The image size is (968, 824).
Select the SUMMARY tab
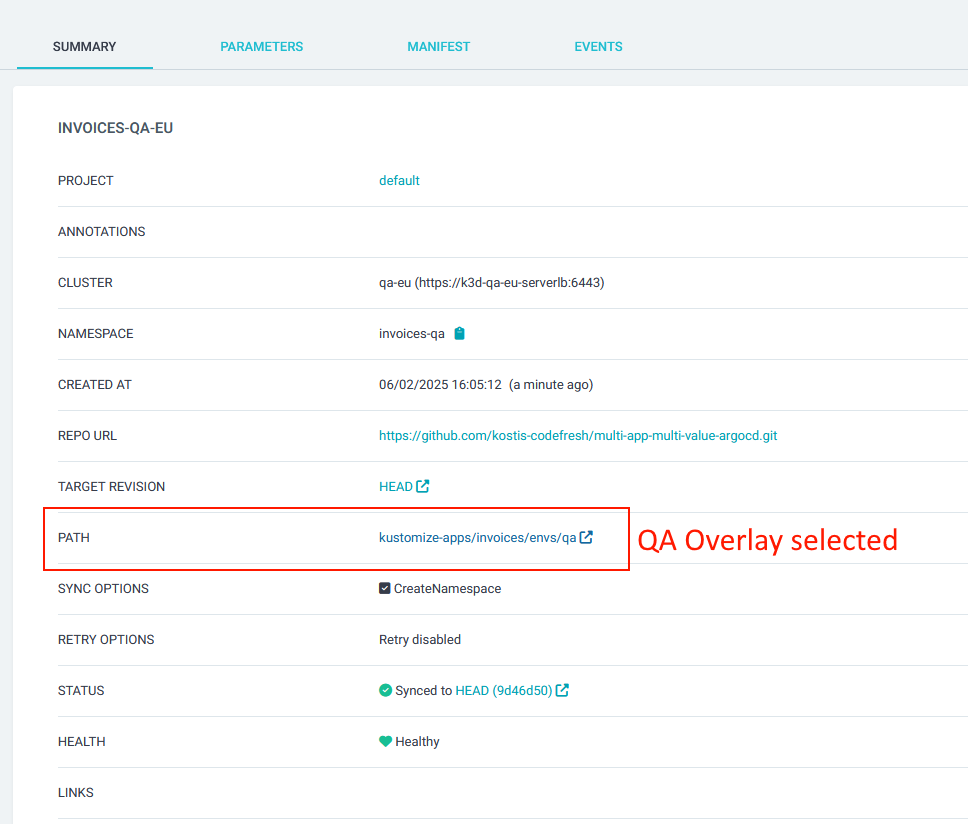84,46
